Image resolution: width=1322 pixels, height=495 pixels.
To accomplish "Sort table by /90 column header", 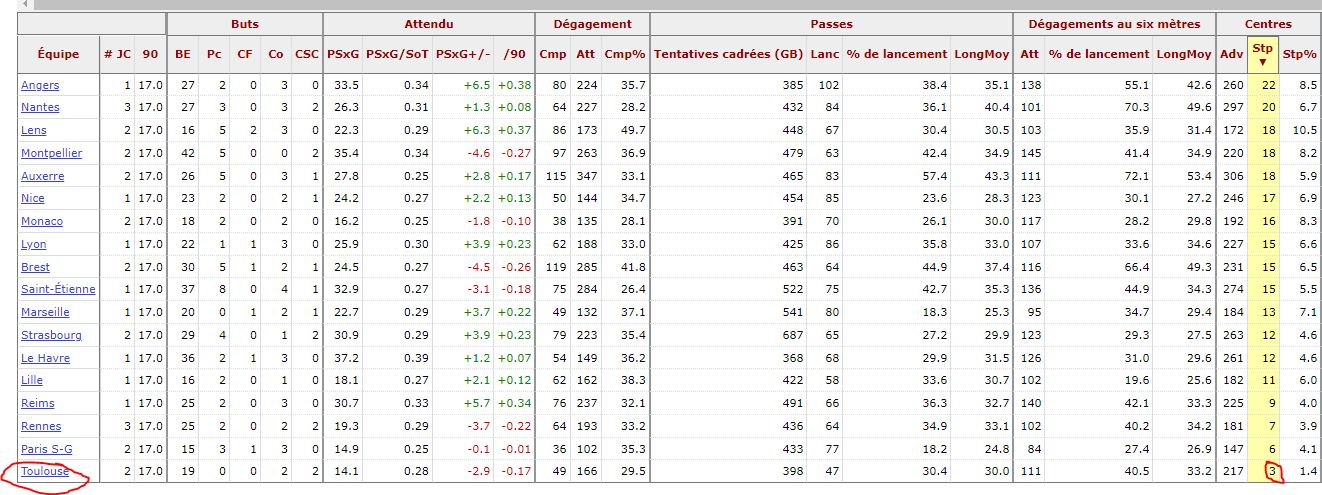I will [515, 54].
